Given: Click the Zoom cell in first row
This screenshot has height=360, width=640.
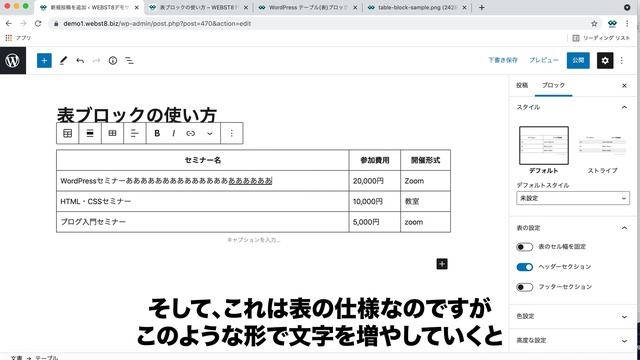Looking at the screenshot, I should click(425, 181).
